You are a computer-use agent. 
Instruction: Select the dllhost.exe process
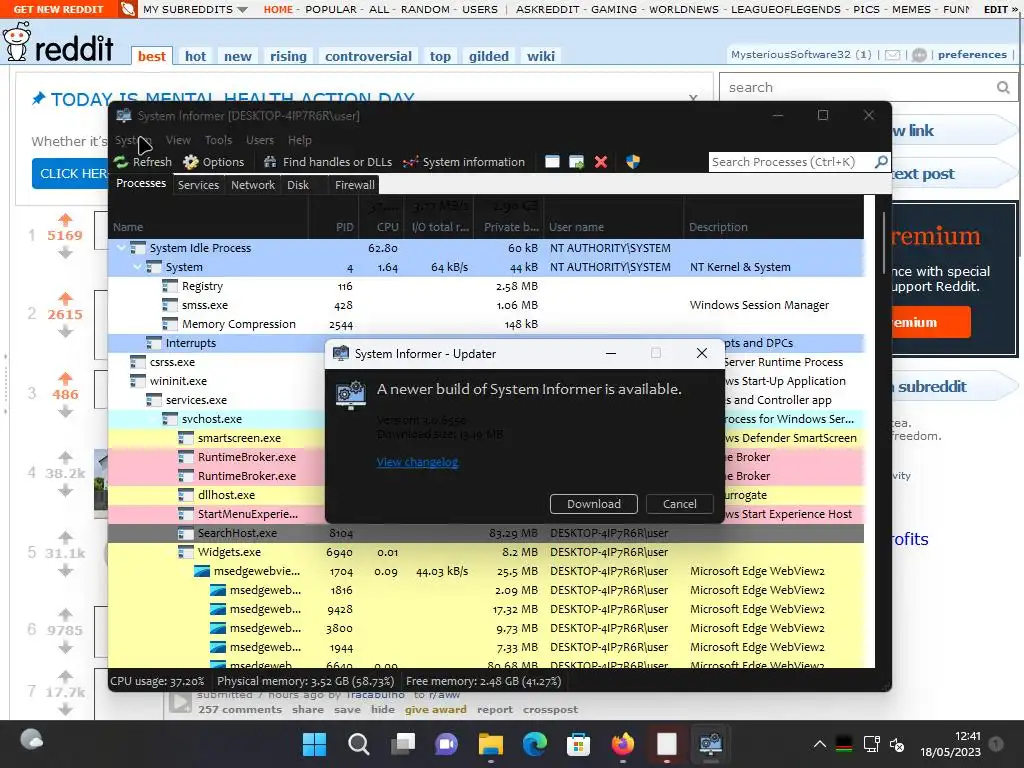pyautogui.click(x=217, y=495)
